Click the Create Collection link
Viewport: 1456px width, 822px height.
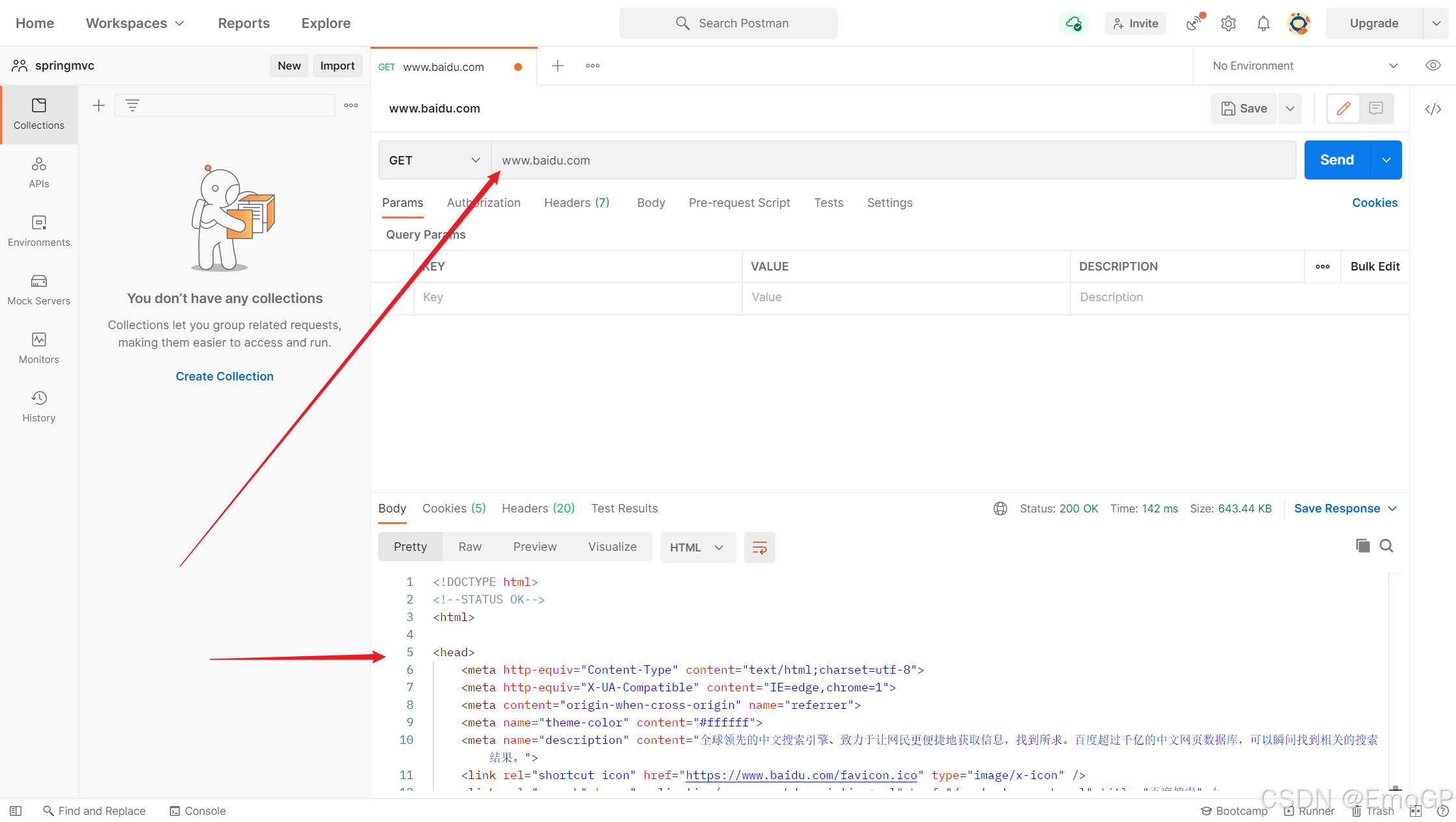[224, 376]
